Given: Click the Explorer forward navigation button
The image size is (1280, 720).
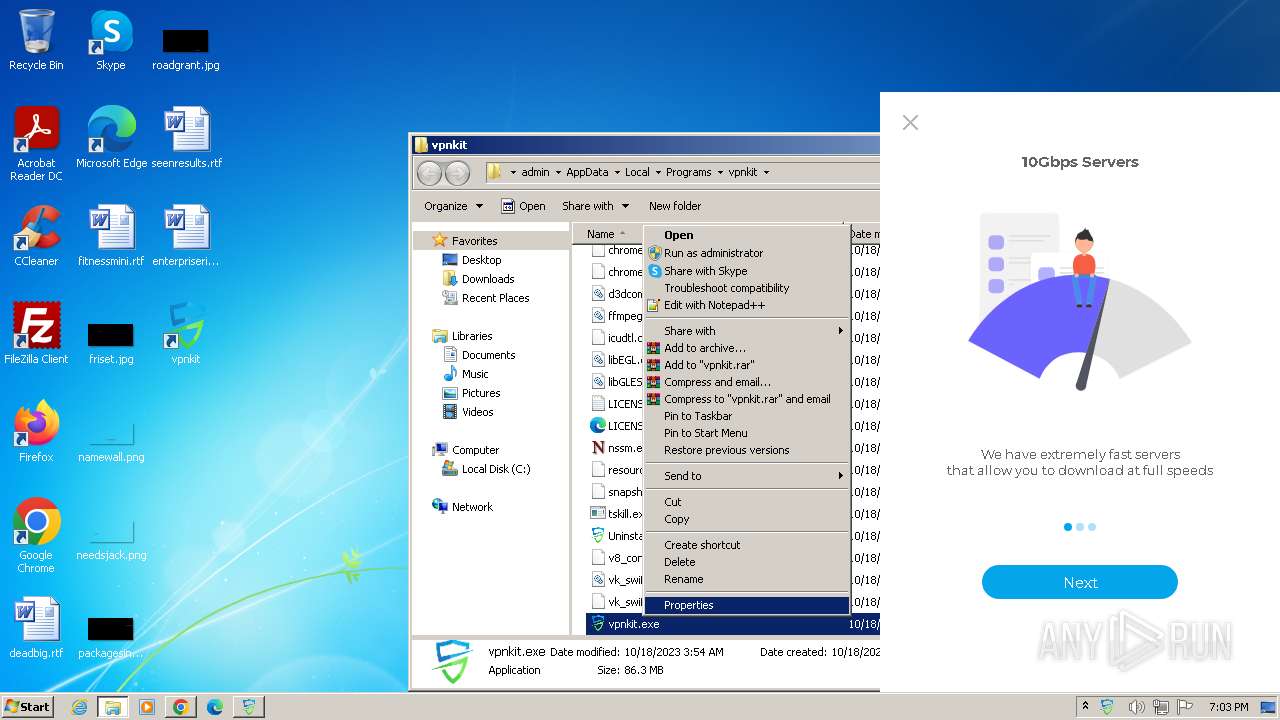Looking at the screenshot, I should pyautogui.click(x=457, y=172).
